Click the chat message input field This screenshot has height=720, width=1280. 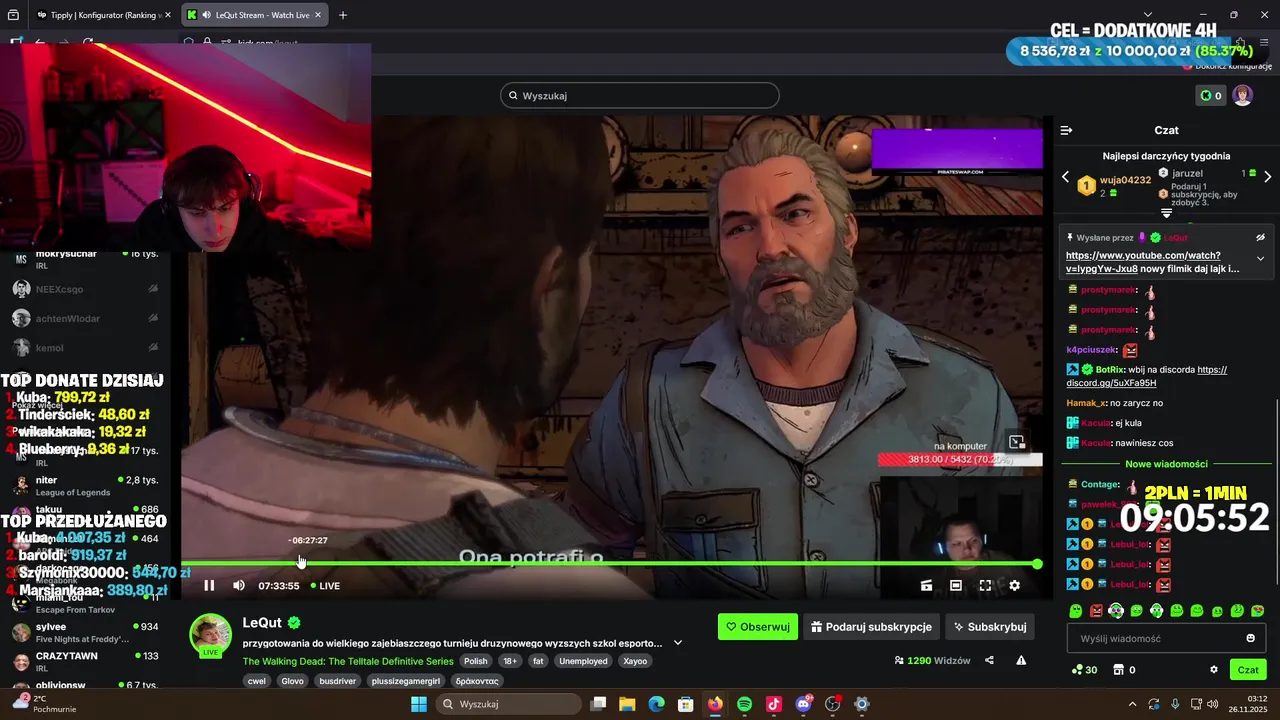[1166, 638]
